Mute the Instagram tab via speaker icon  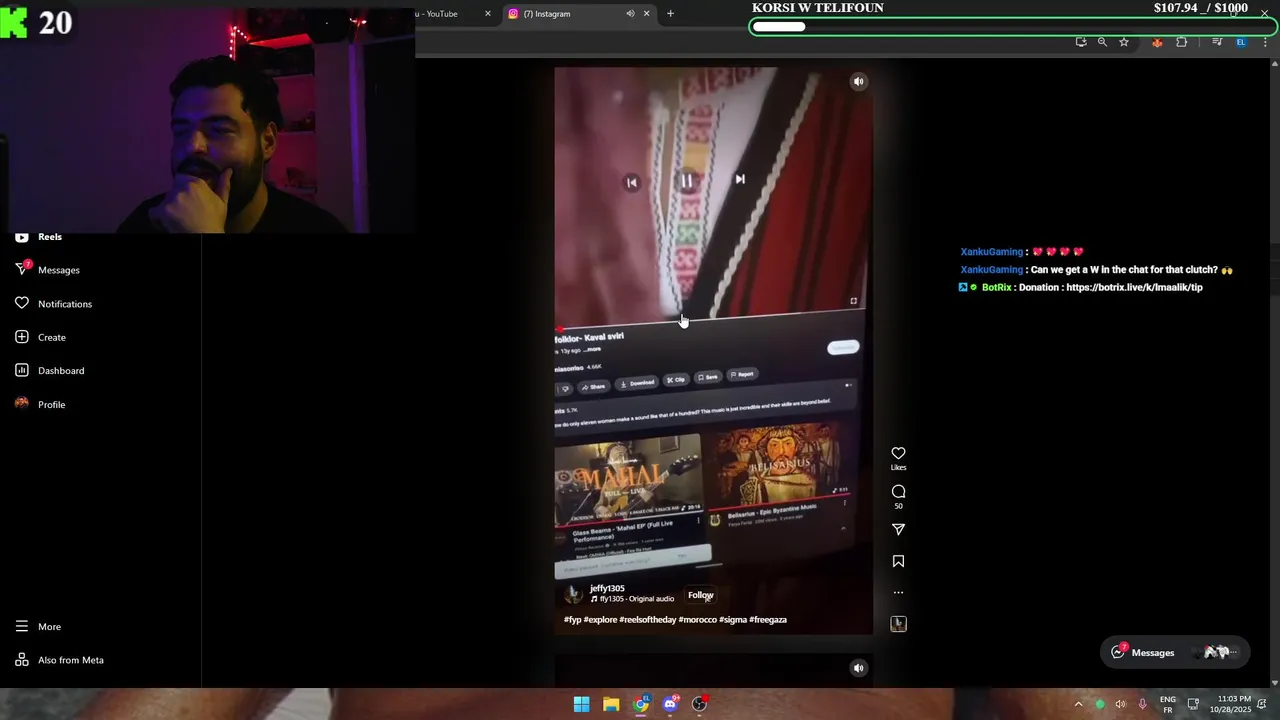[x=630, y=14]
